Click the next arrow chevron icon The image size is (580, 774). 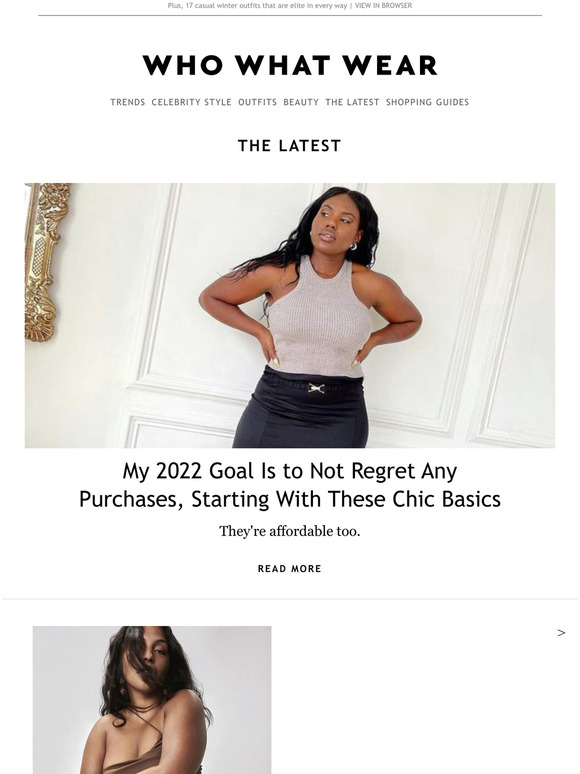pos(561,633)
